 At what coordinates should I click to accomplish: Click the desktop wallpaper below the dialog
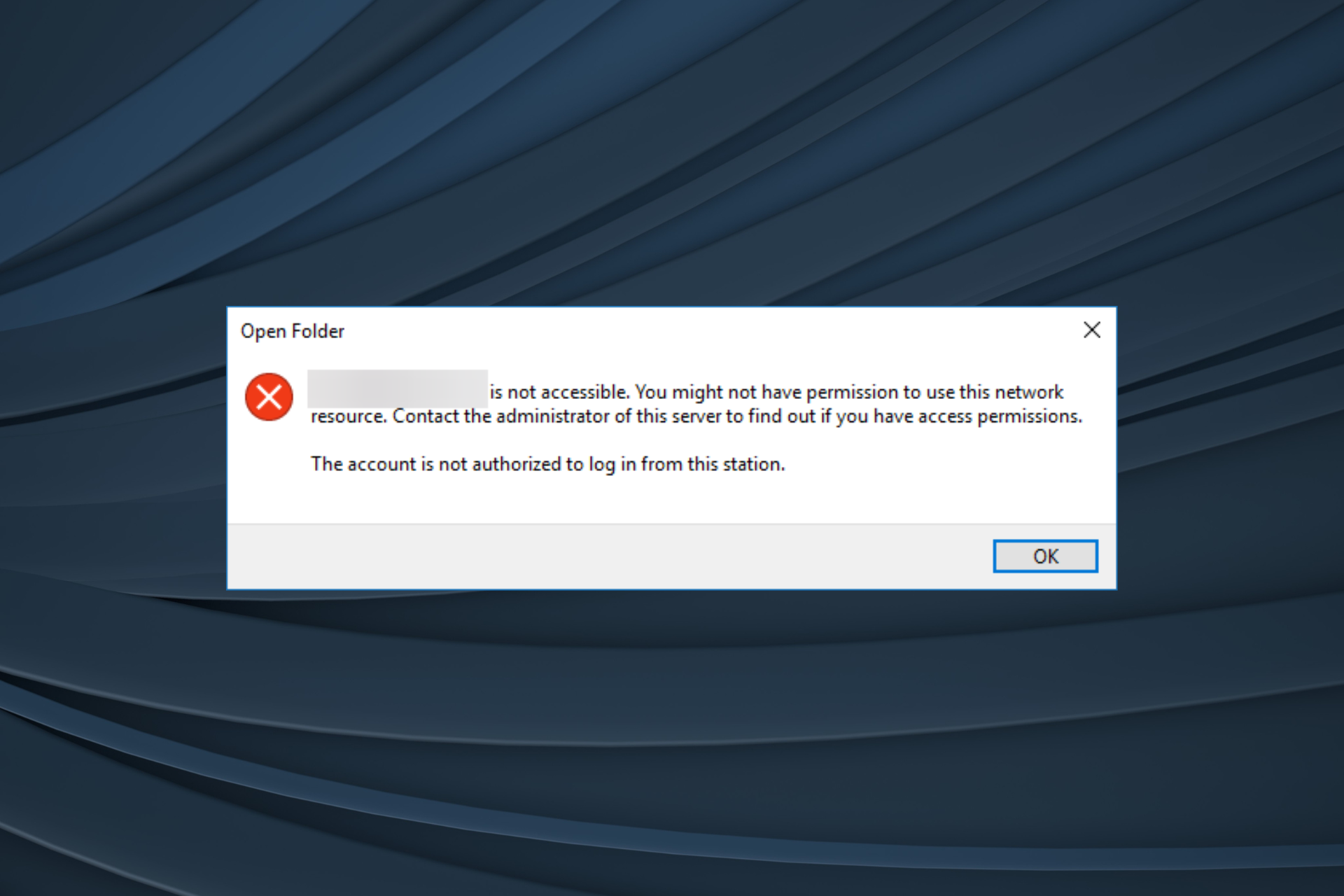point(672,742)
